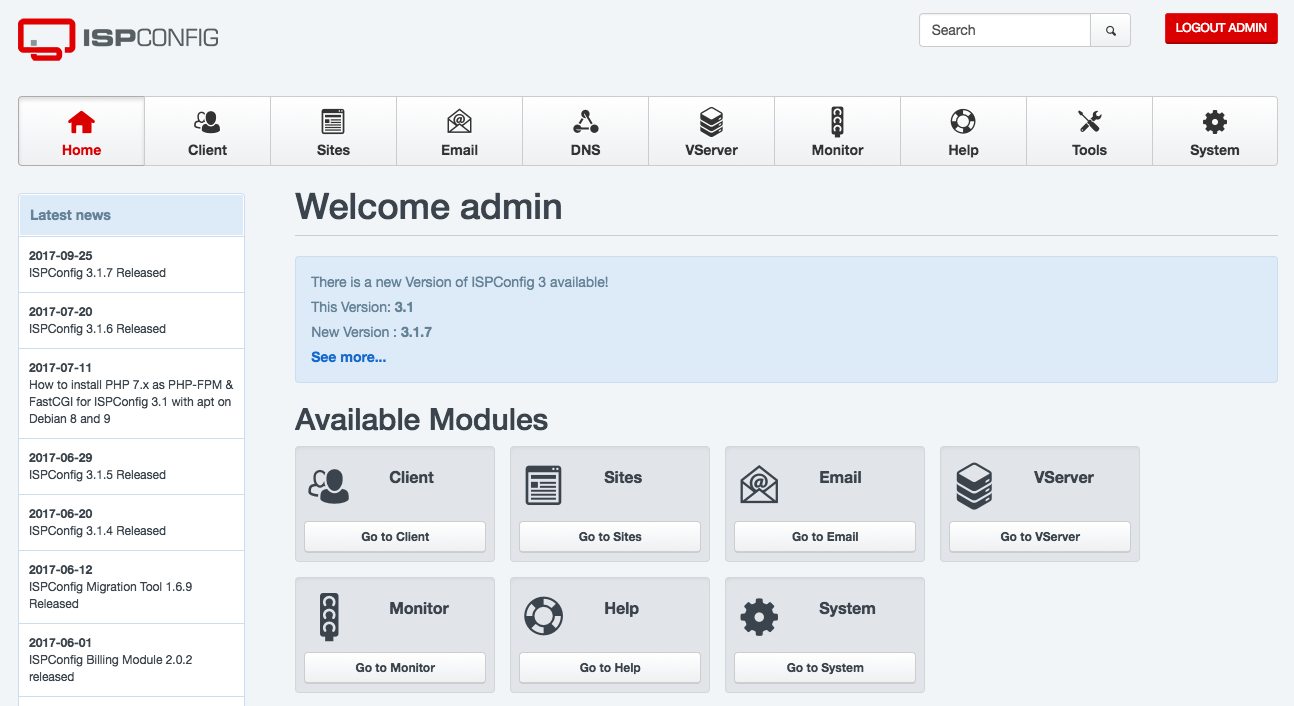Open the System navigation tab
1294x706 pixels.
1215,131
